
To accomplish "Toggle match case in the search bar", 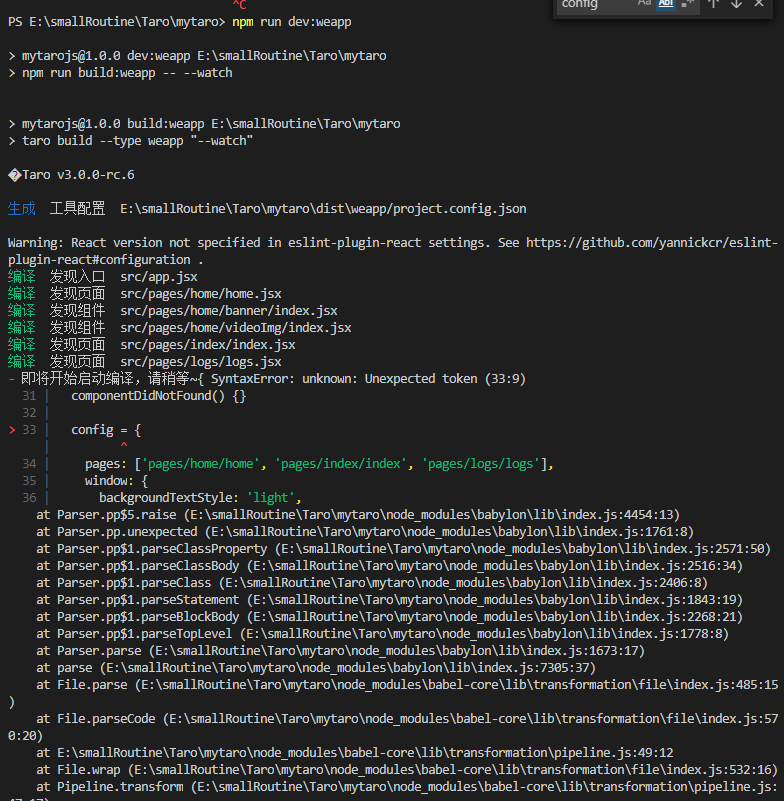I will (644, 6).
